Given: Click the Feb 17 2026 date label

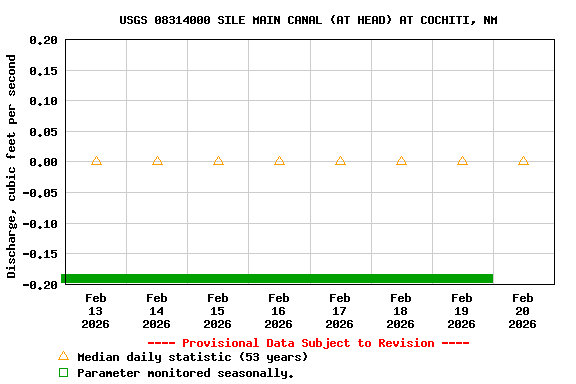Looking at the screenshot, I should pos(339,311).
